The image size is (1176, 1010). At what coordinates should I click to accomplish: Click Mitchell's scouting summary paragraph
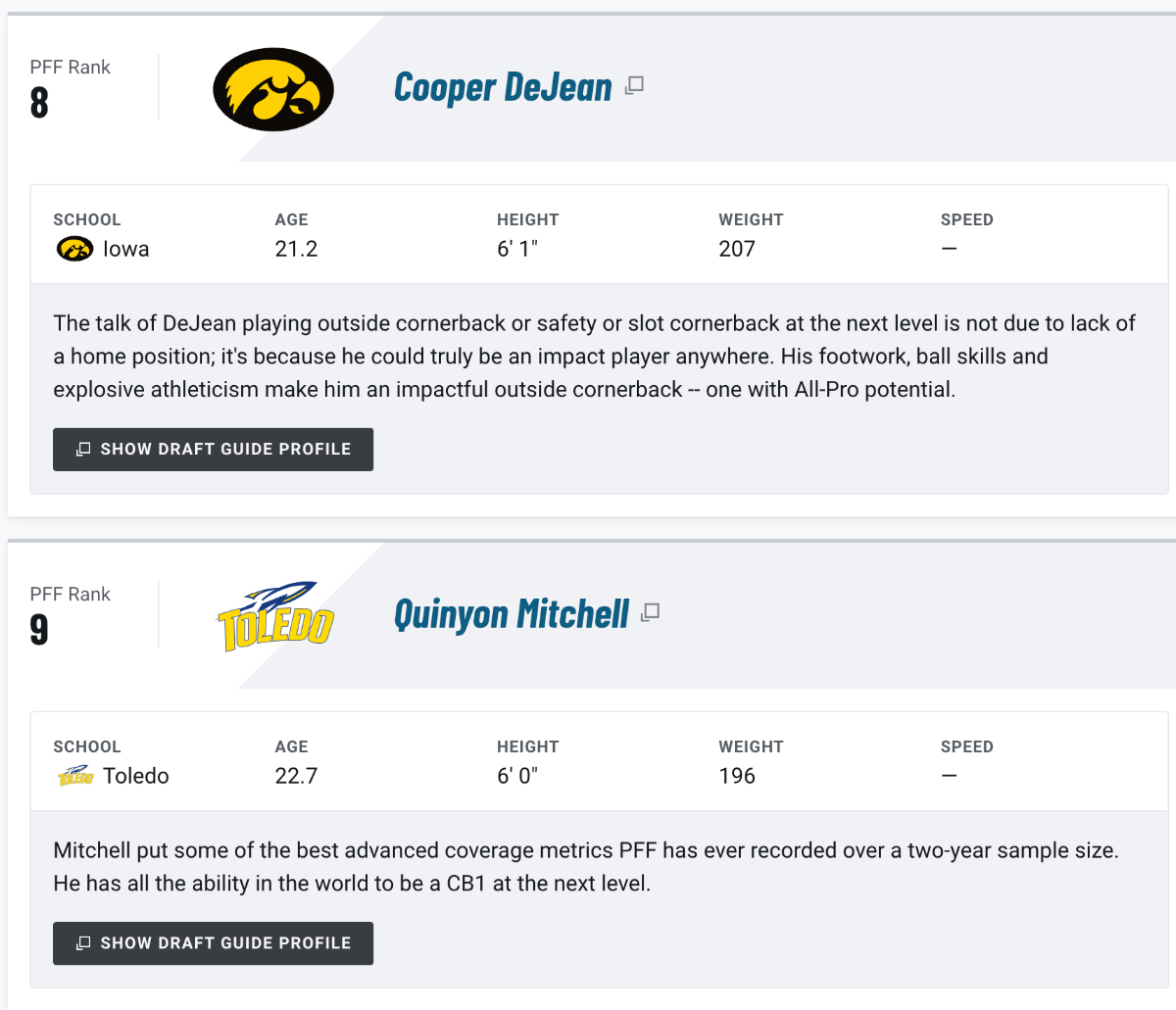tap(585, 867)
